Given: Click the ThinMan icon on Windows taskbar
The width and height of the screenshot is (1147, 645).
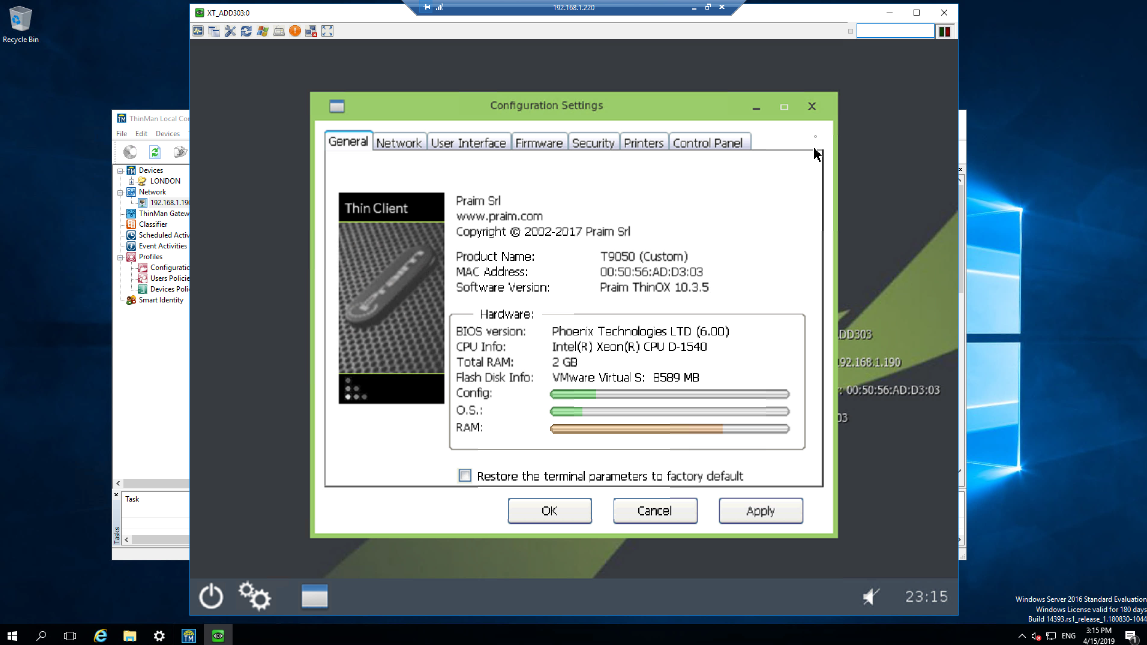Looking at the screenshot, I should point(189,635).
